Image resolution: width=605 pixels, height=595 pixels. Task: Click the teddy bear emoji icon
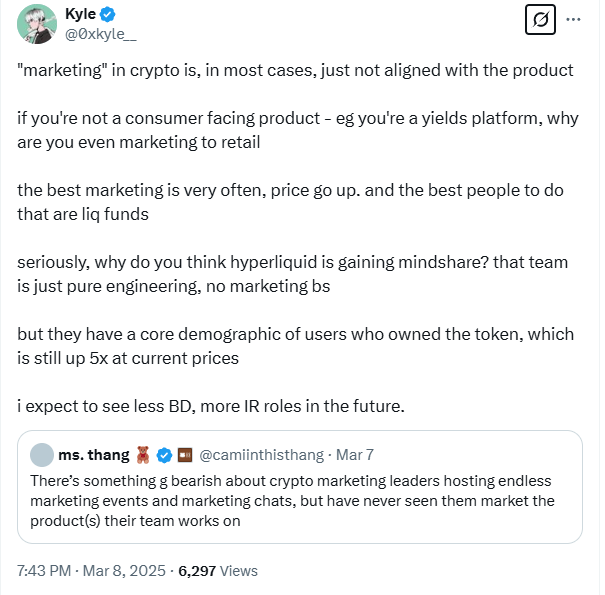[x=143, y=455]
